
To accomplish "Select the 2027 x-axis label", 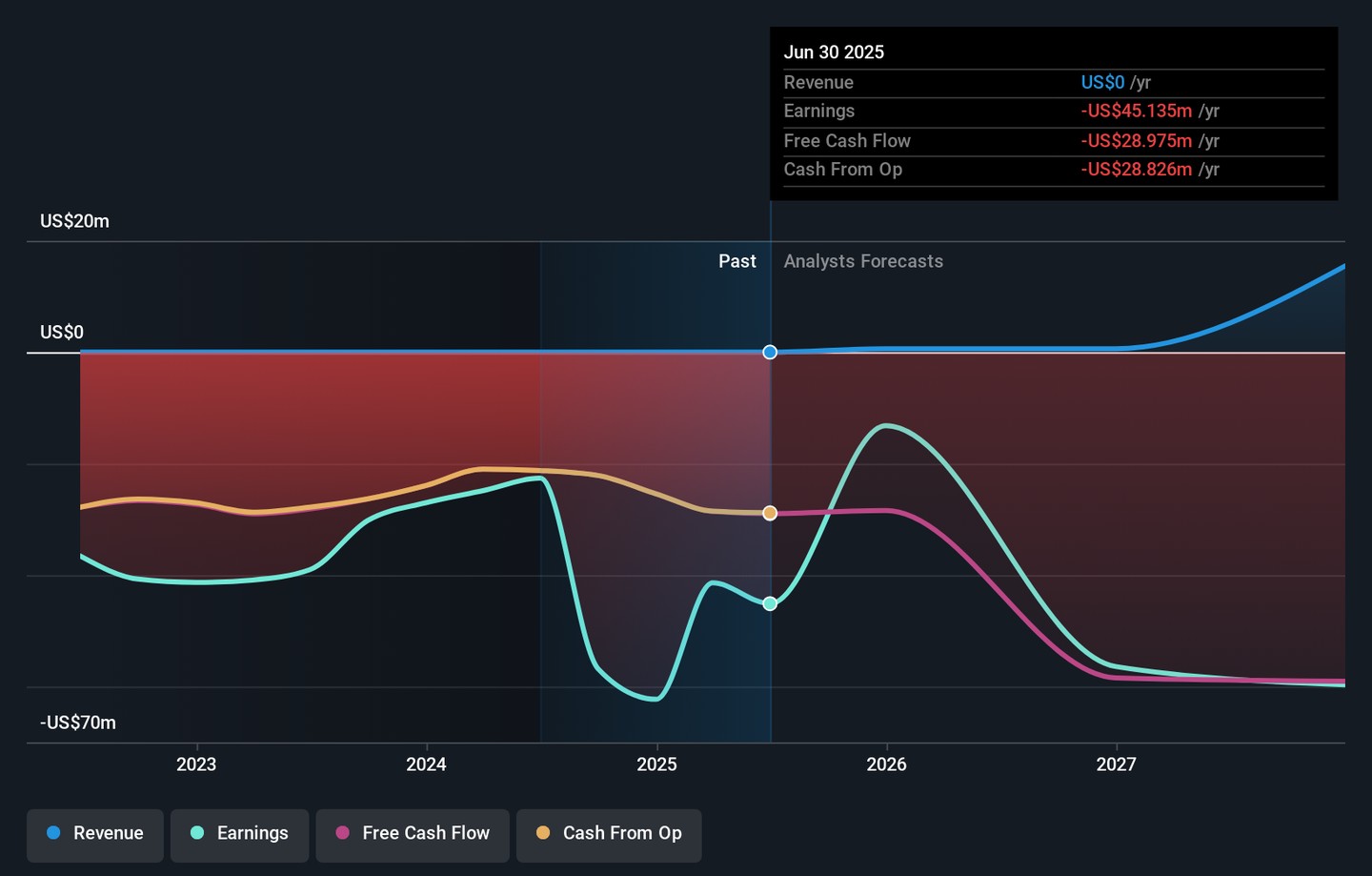I will pyautogui.click(x=1116, y=764).
